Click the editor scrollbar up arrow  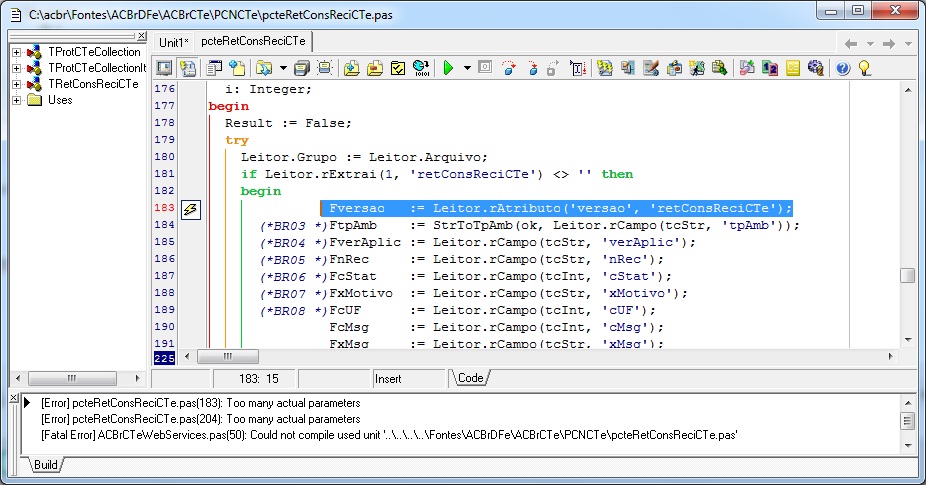[x=908, y=90]
